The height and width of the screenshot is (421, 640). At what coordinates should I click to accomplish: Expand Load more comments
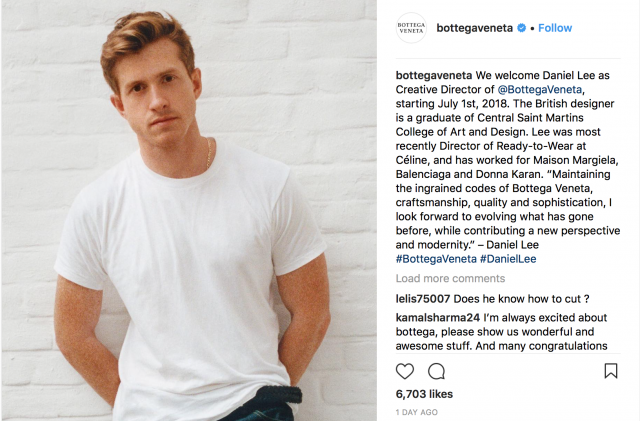click(450, 278)
